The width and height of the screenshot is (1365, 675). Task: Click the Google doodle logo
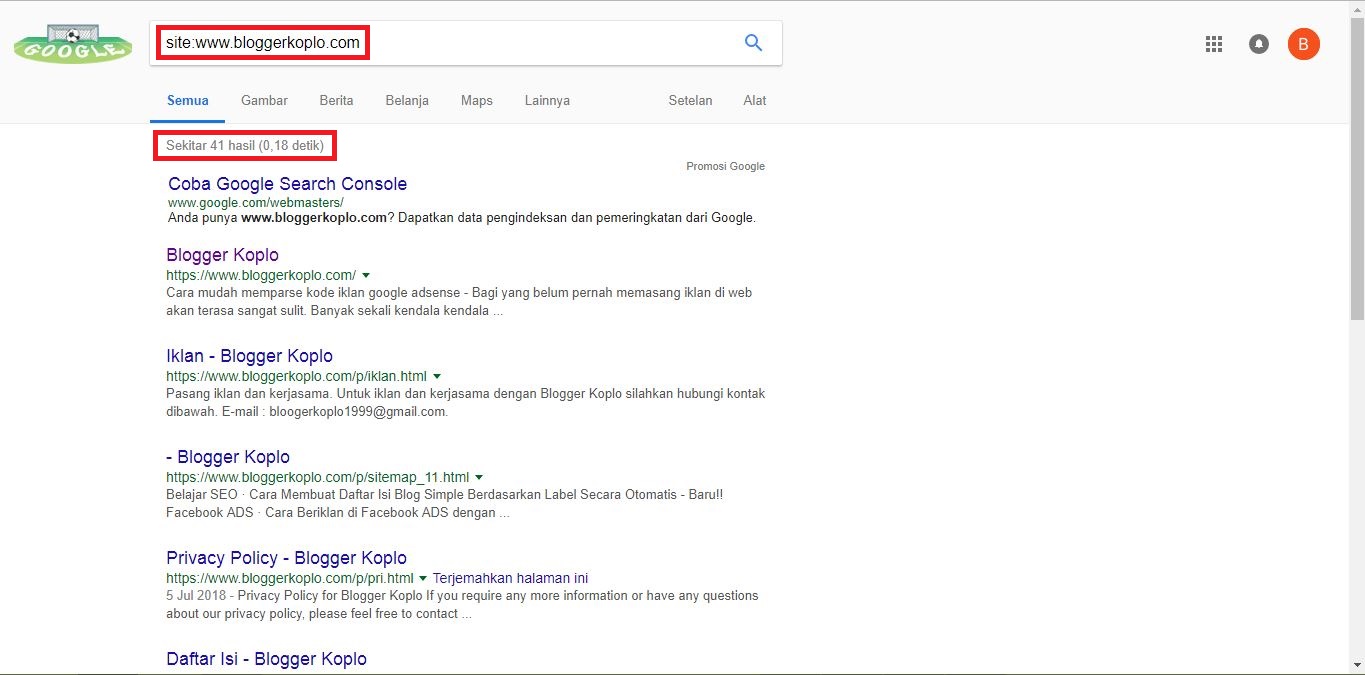pyautogui.click(x=73, y=45)
